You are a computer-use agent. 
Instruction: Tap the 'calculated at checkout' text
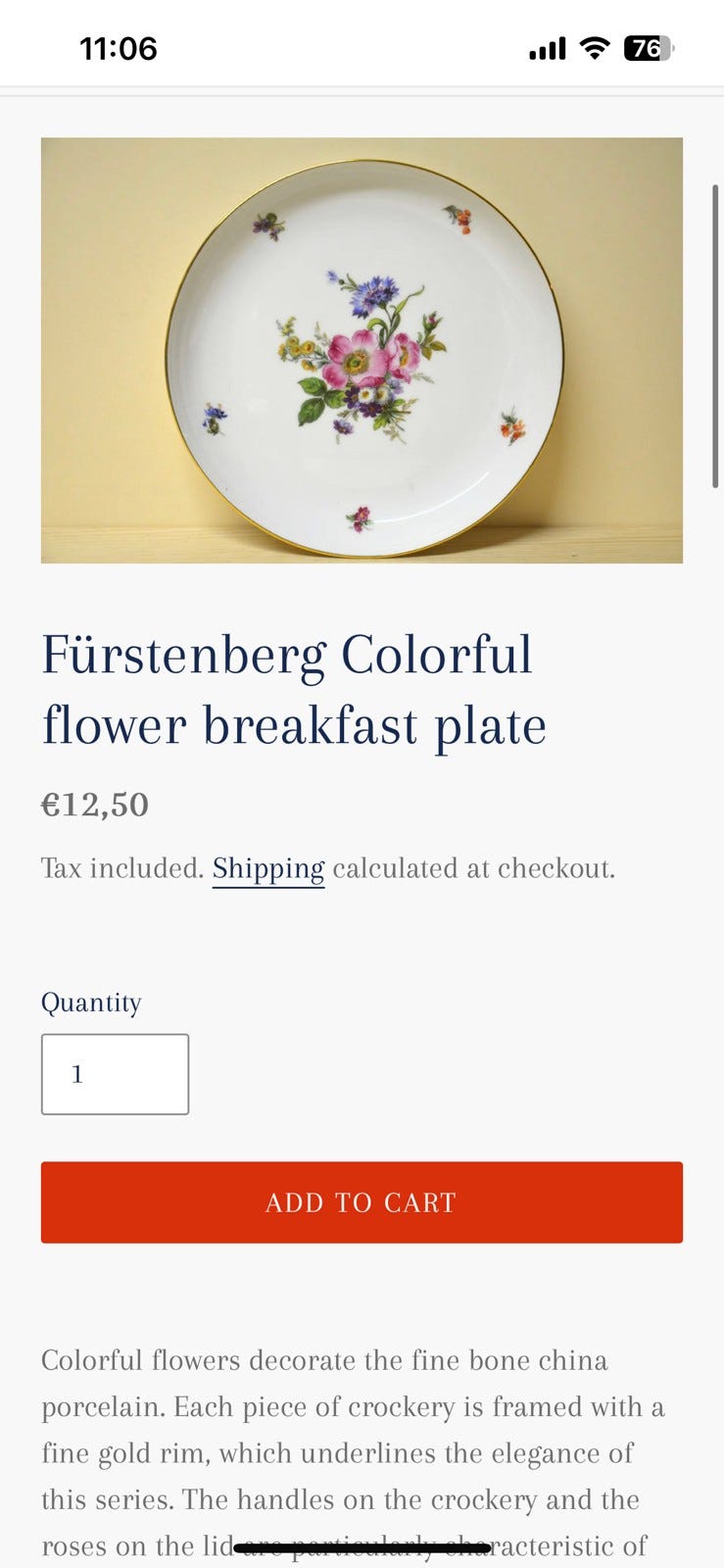coord(473,868)
